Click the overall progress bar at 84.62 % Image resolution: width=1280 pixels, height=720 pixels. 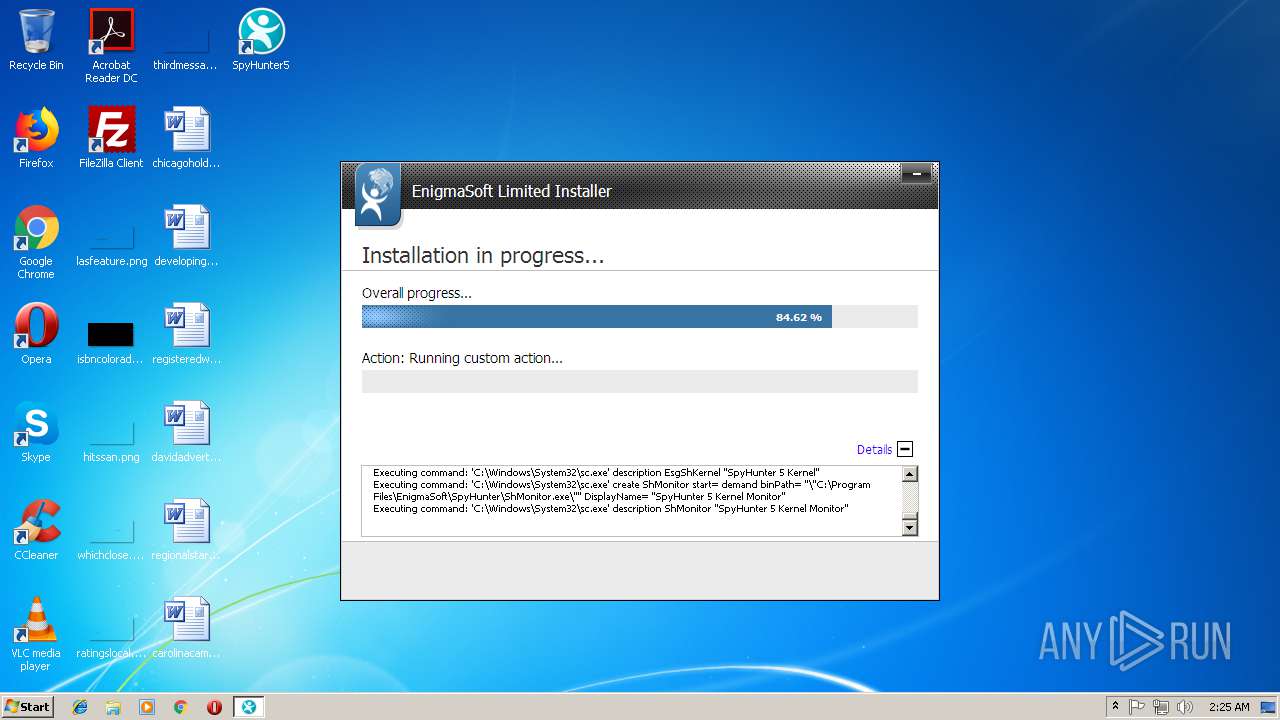639,317
